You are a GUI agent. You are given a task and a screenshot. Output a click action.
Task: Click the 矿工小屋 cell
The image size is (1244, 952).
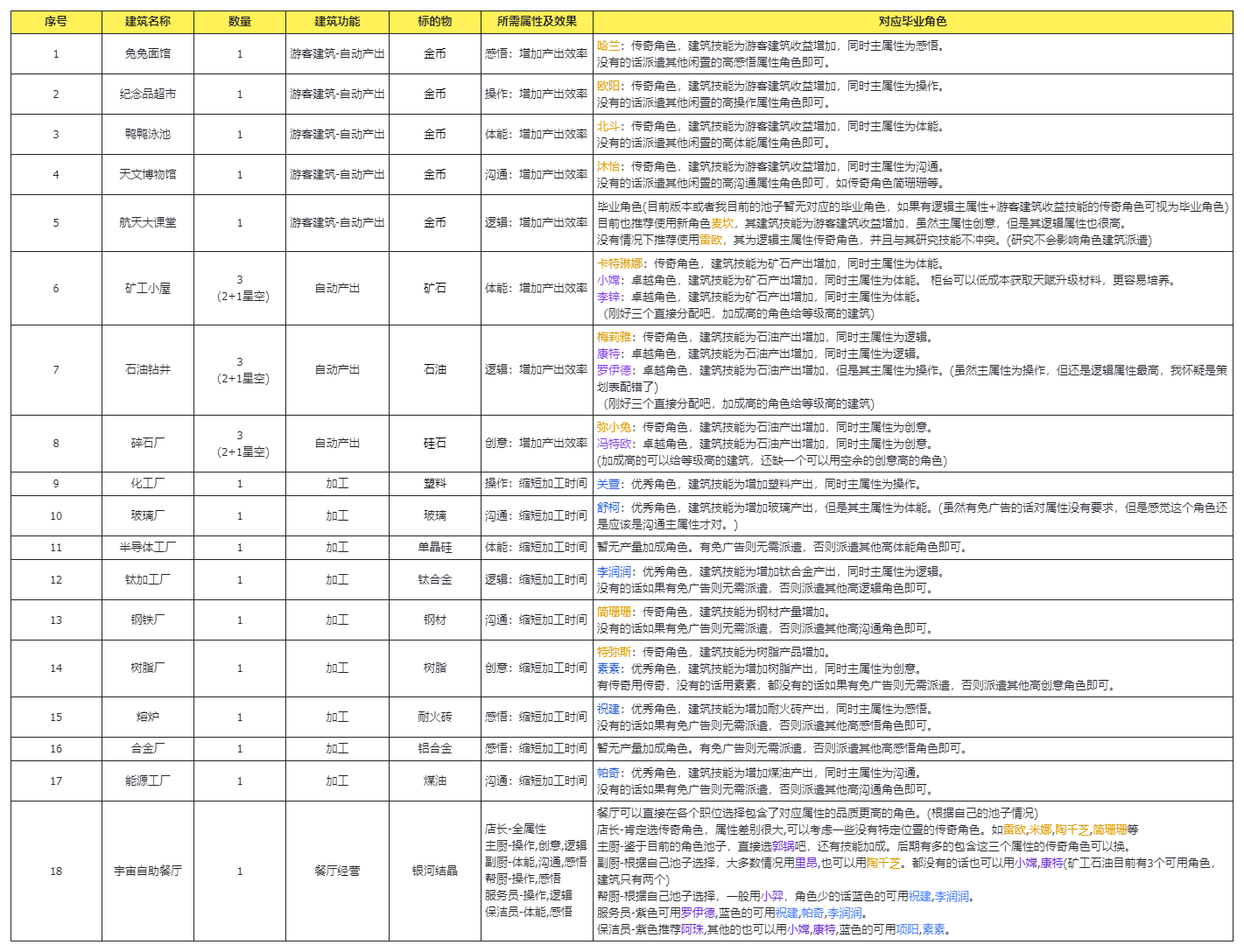point(148,289)
